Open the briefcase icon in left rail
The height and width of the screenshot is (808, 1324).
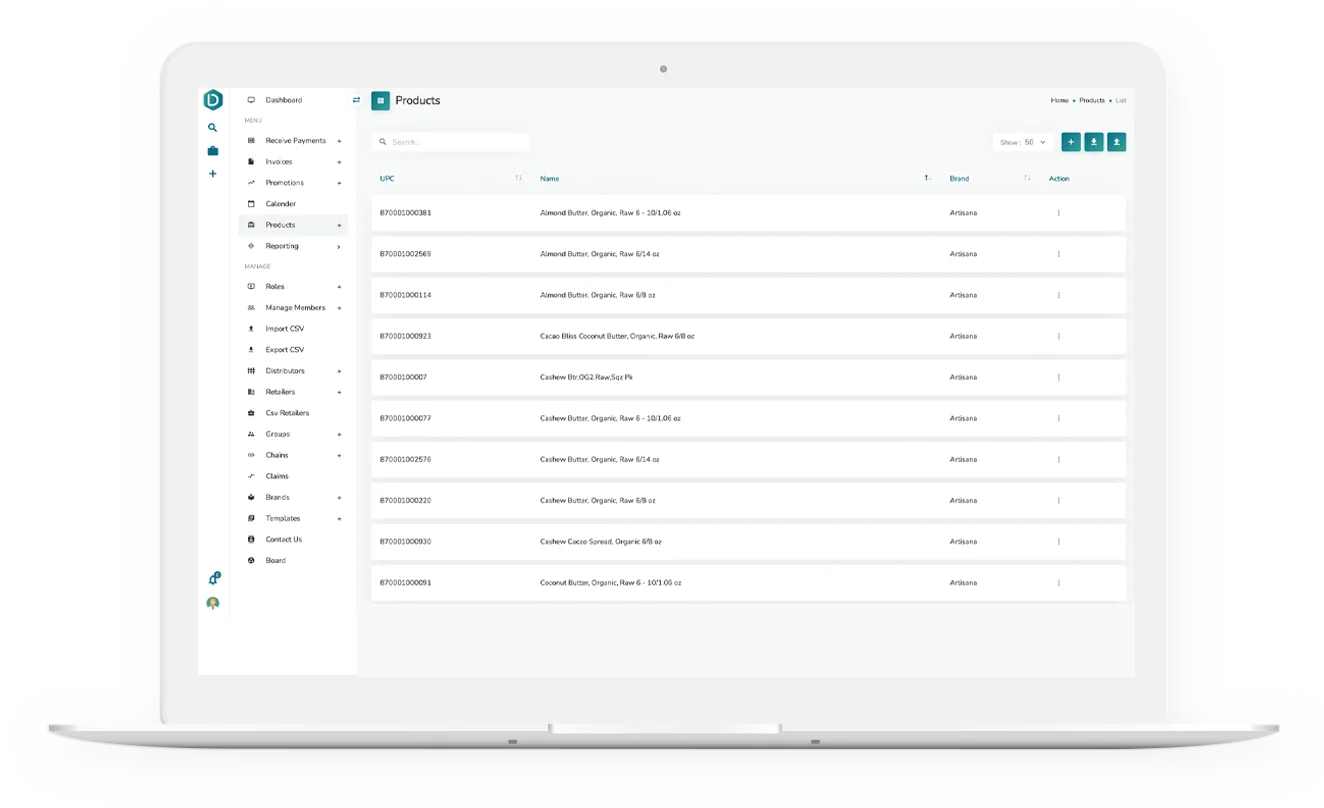pyautogui.click(x=212, y=151)
